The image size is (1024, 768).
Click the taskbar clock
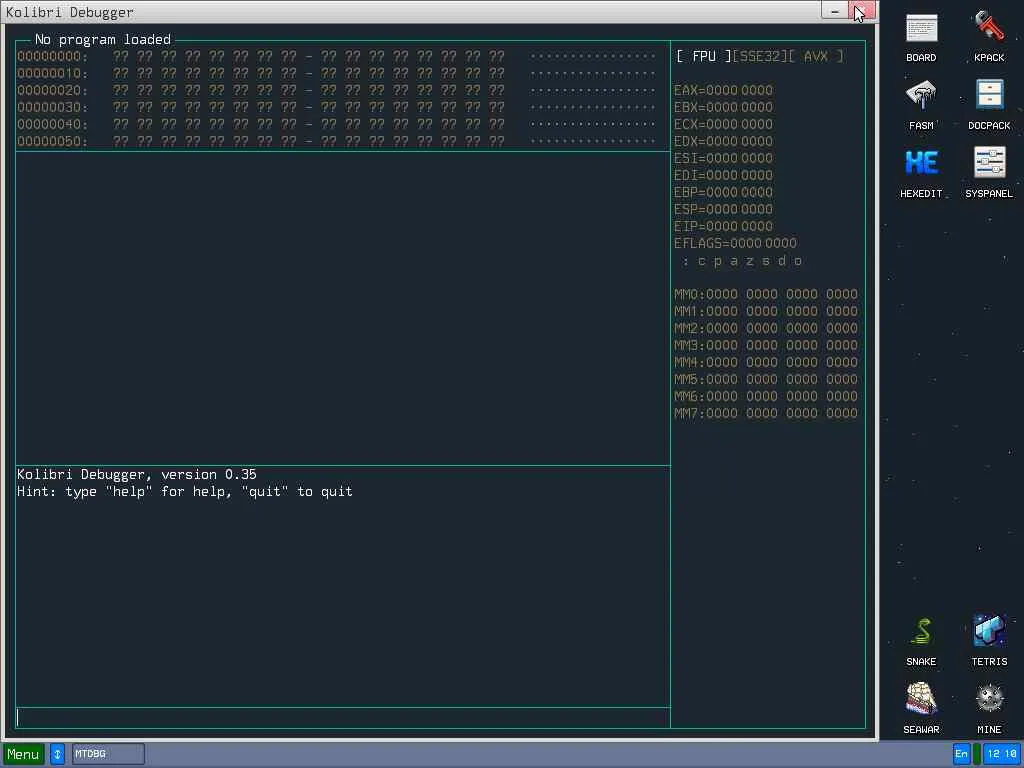(1000, 754)
